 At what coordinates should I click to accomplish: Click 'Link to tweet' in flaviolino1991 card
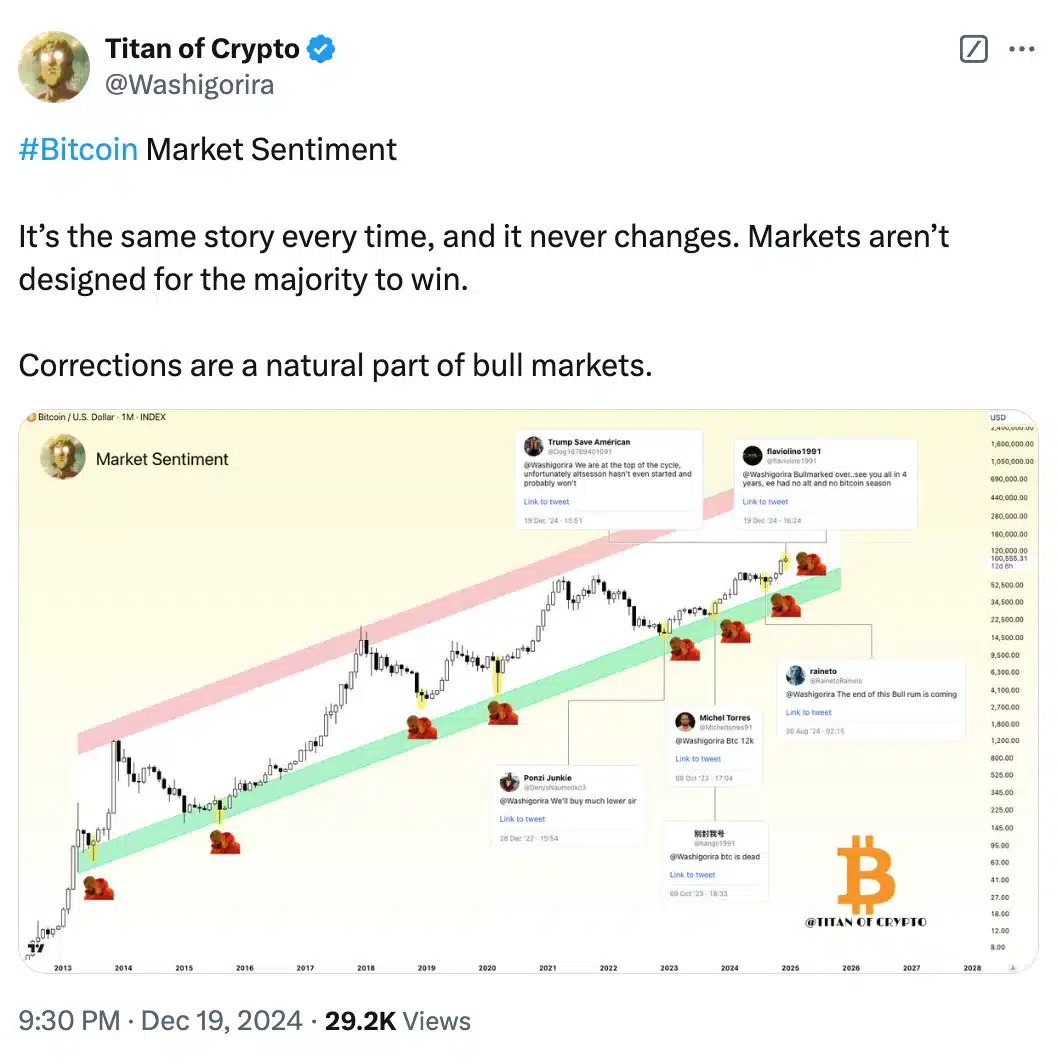(x=765, y=502)
